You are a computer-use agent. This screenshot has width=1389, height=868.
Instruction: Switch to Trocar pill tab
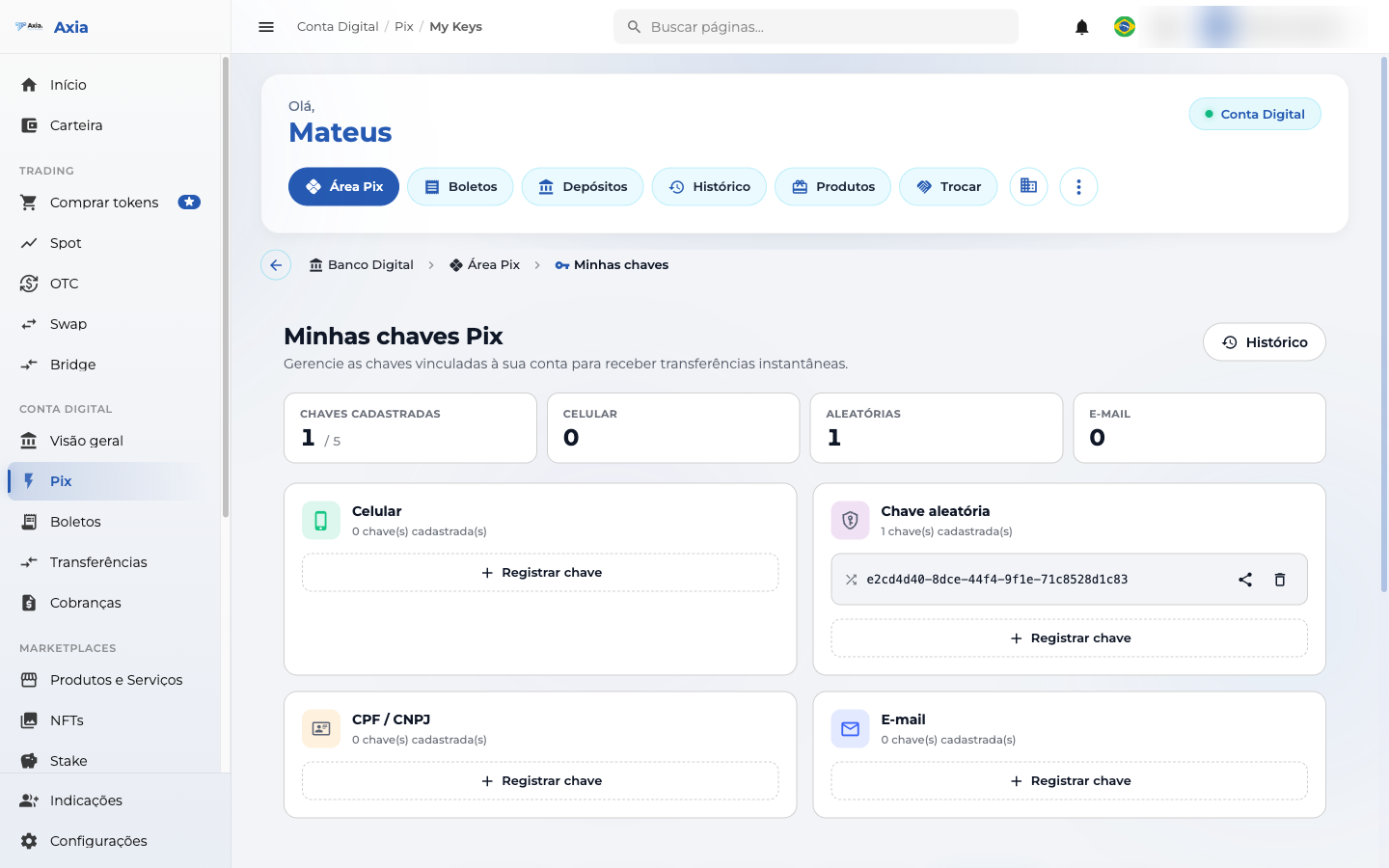click(x=948, y=187)
